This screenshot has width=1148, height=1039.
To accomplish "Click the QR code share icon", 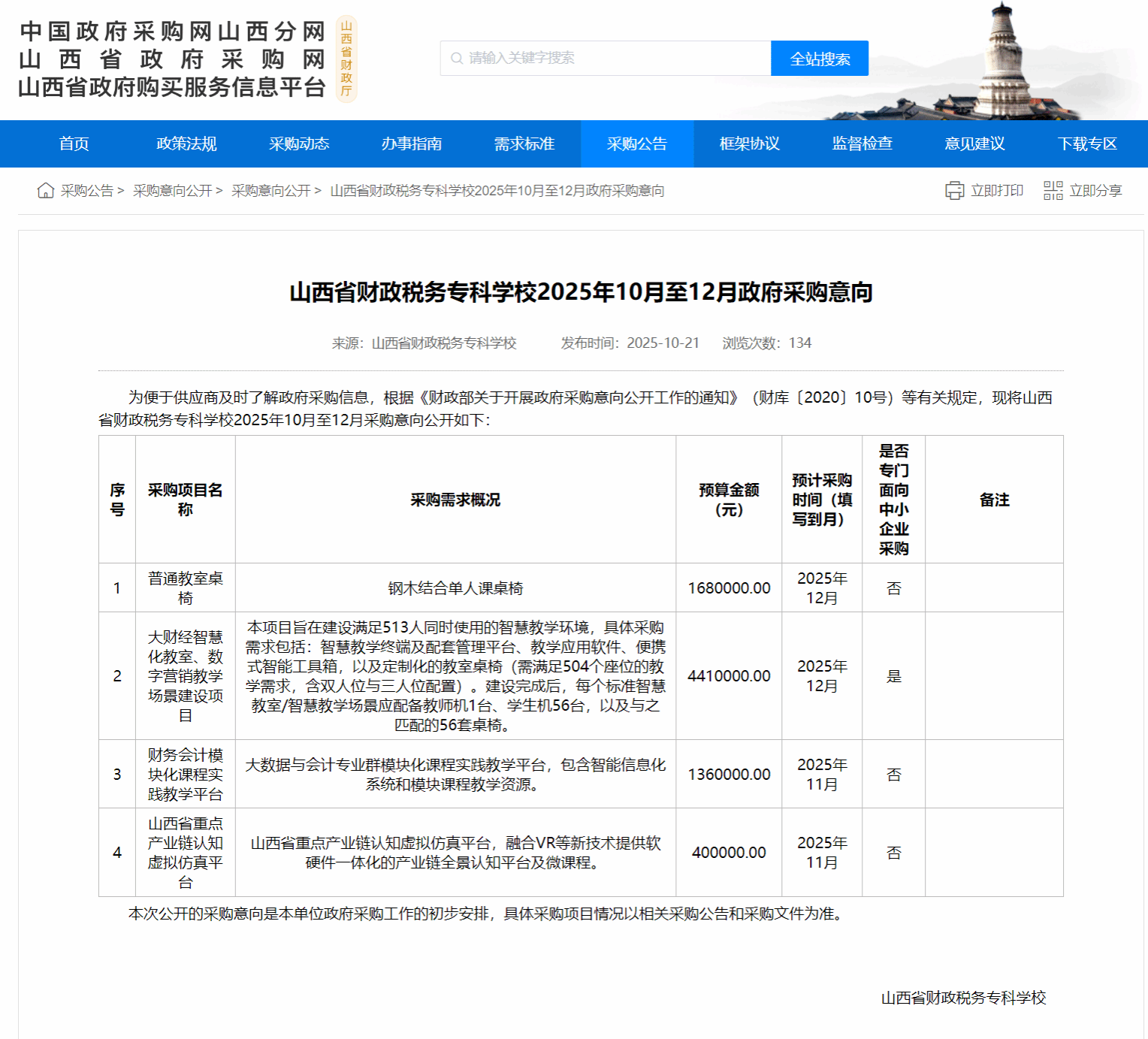I will (1053, 191).
